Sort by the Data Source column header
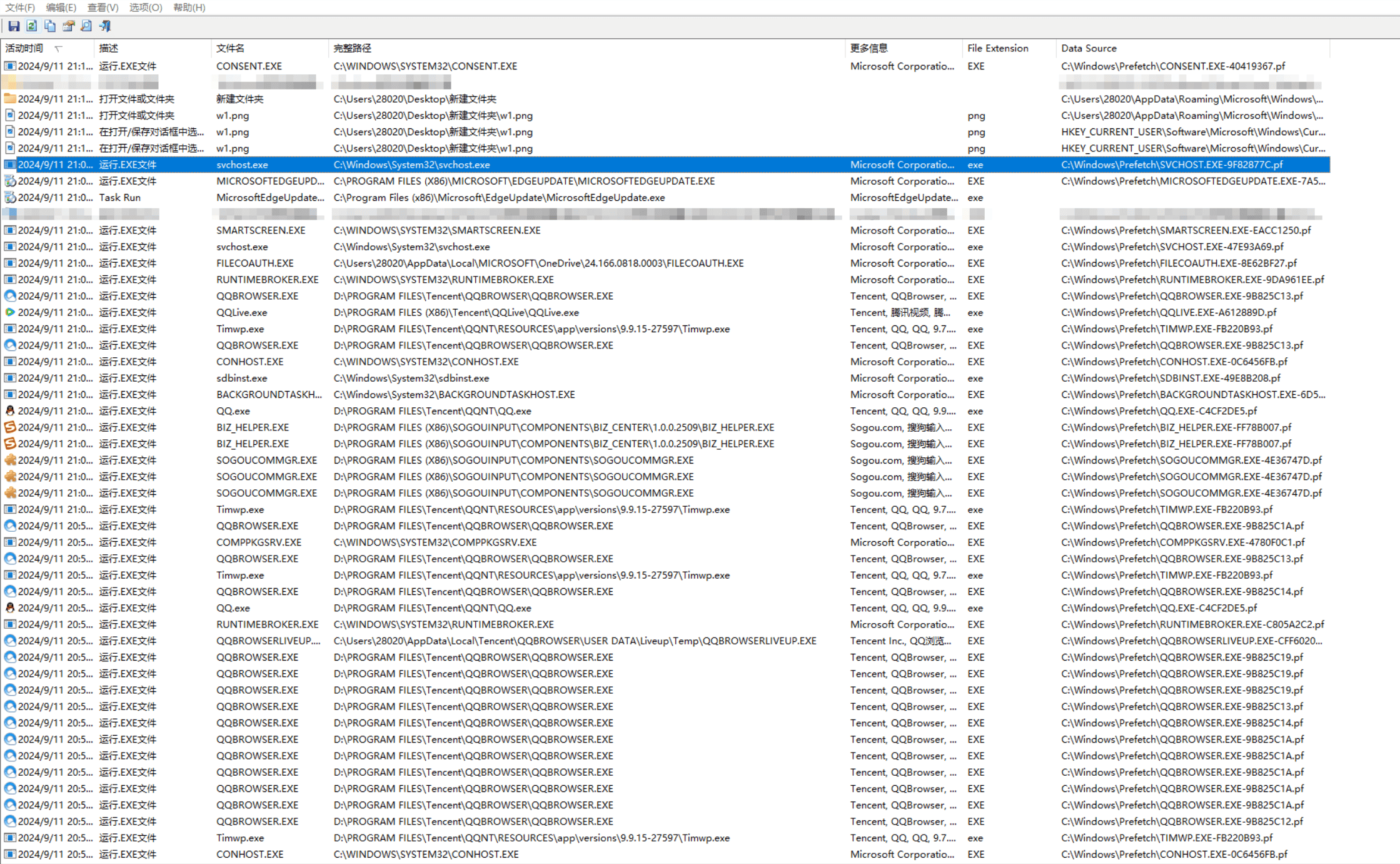The height and width of the screenshot is (864, 1400). pyautogui.click(x=1192, y=48)
